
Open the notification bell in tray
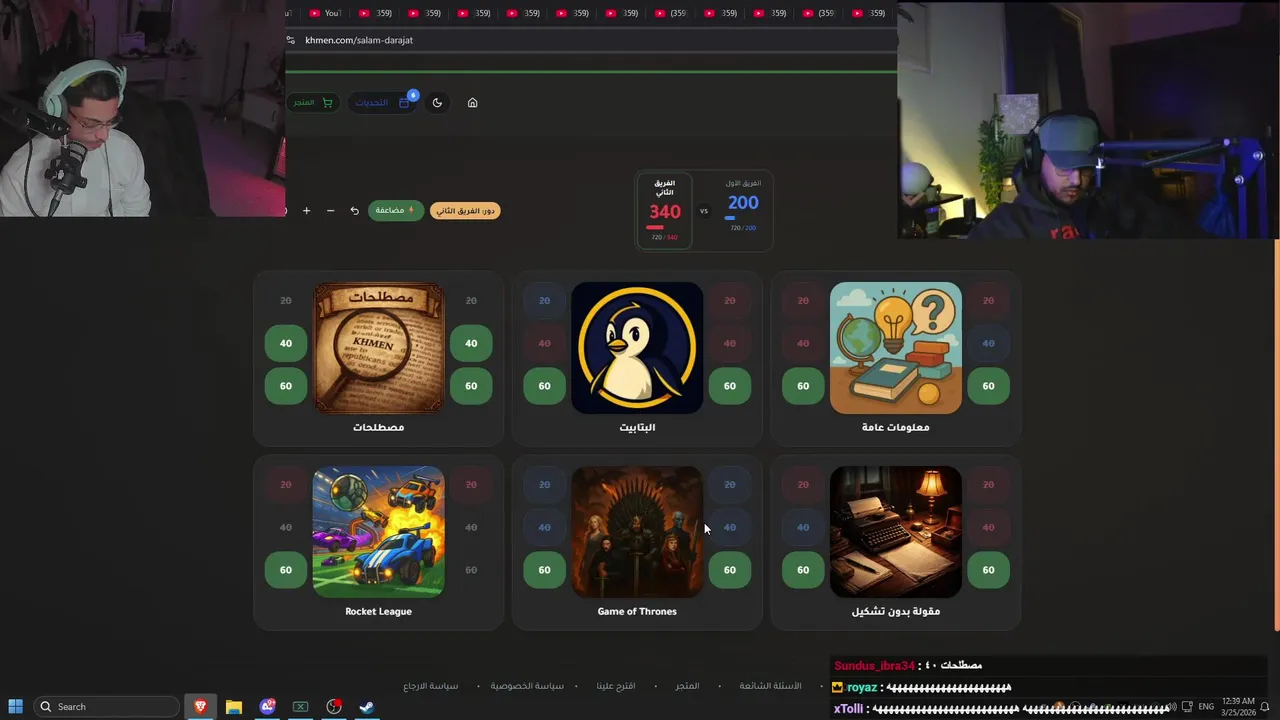coord(1265,706)
